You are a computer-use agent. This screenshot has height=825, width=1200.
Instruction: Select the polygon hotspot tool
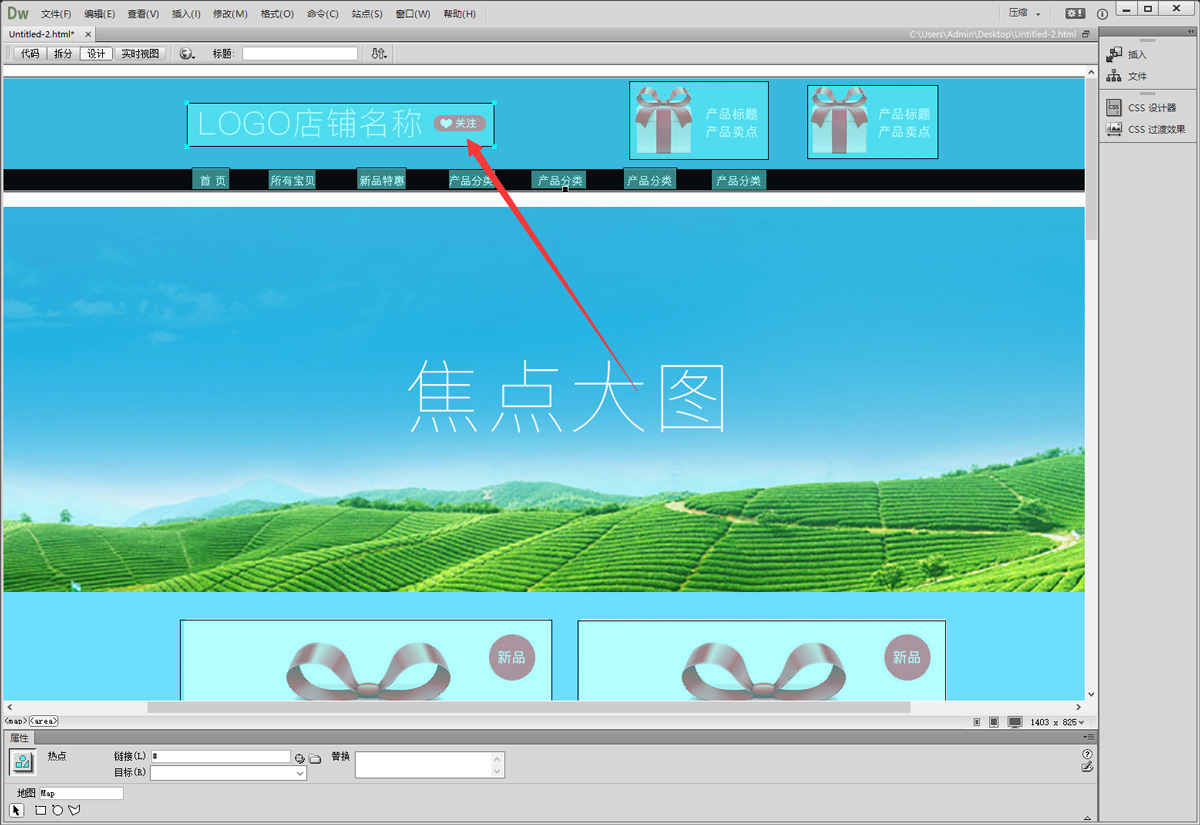[74, 810]
